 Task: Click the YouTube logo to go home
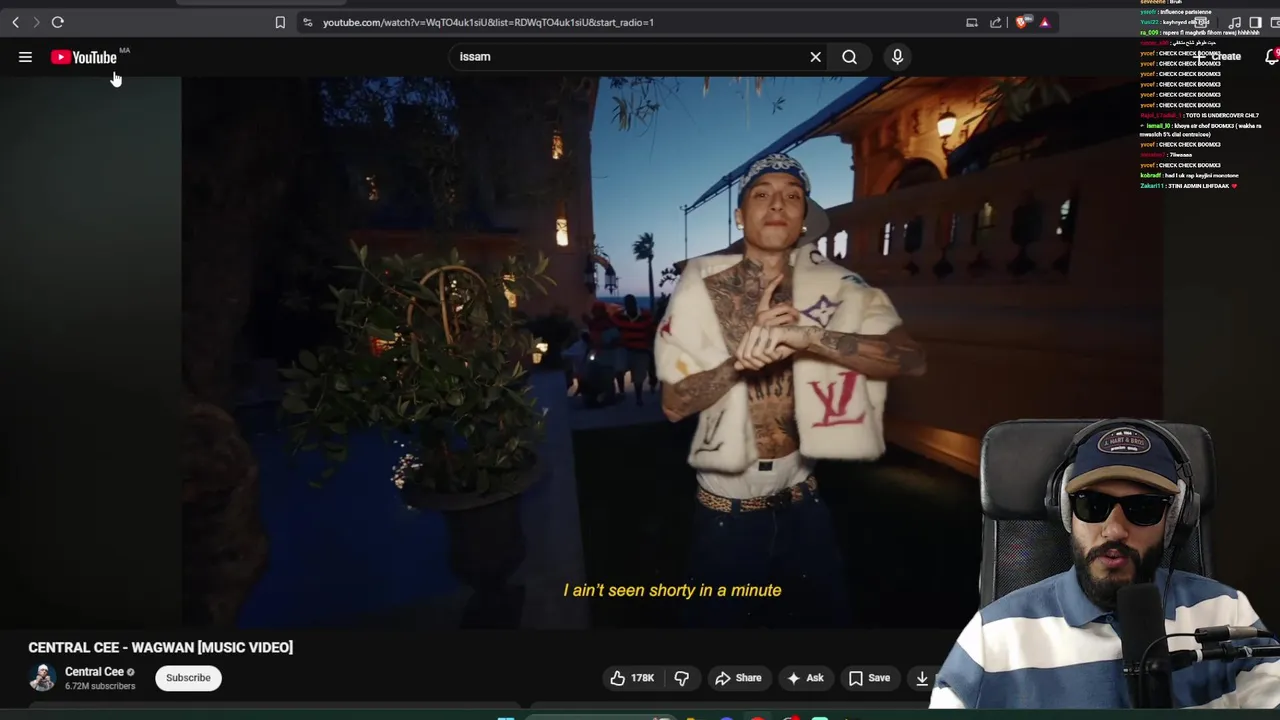[x=84, y=57]
